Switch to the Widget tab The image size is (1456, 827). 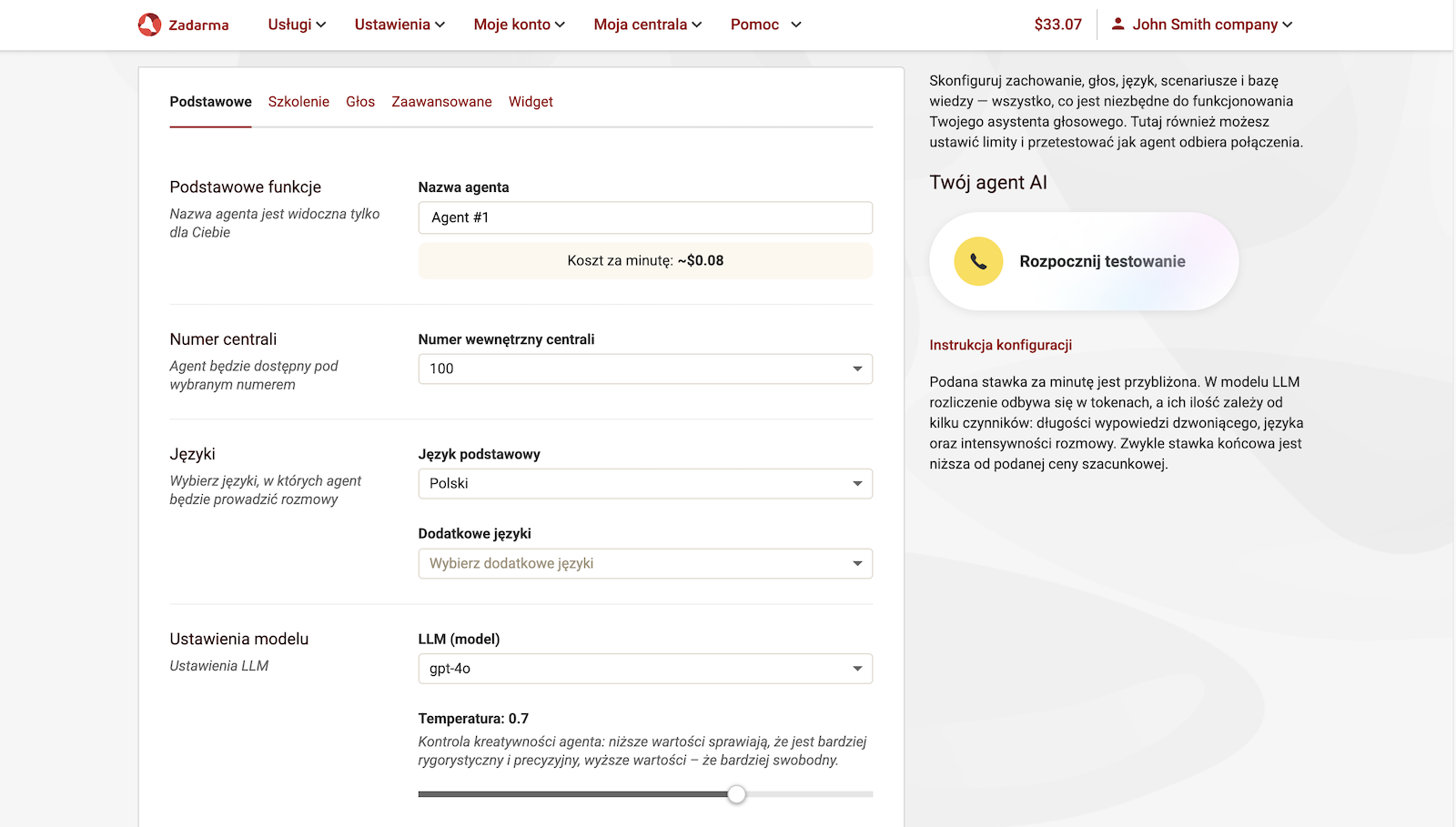[531, 102]
